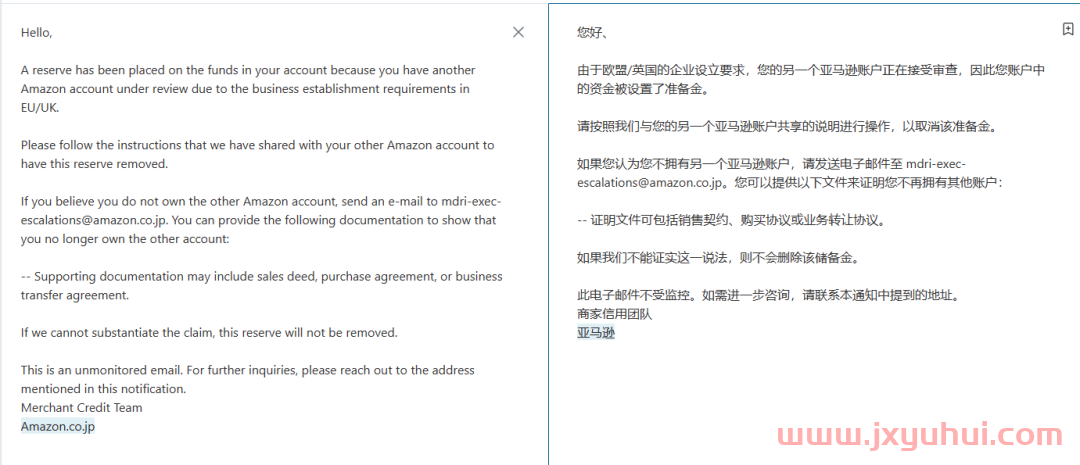Click "Merchant Credit Team" line
Image resolution: width=1080 pixels, height=465 pixels.
pos(81,407)
